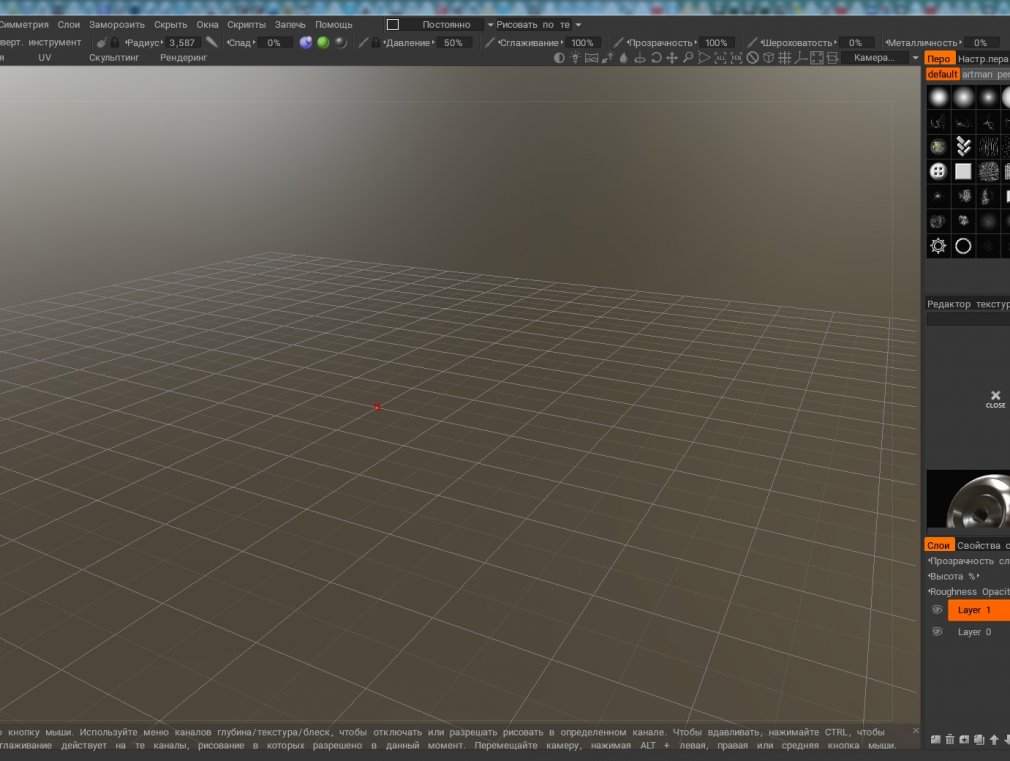1010x761 pixels.
Task: Toggle the axis display icon
Action: tap(801, 58)
